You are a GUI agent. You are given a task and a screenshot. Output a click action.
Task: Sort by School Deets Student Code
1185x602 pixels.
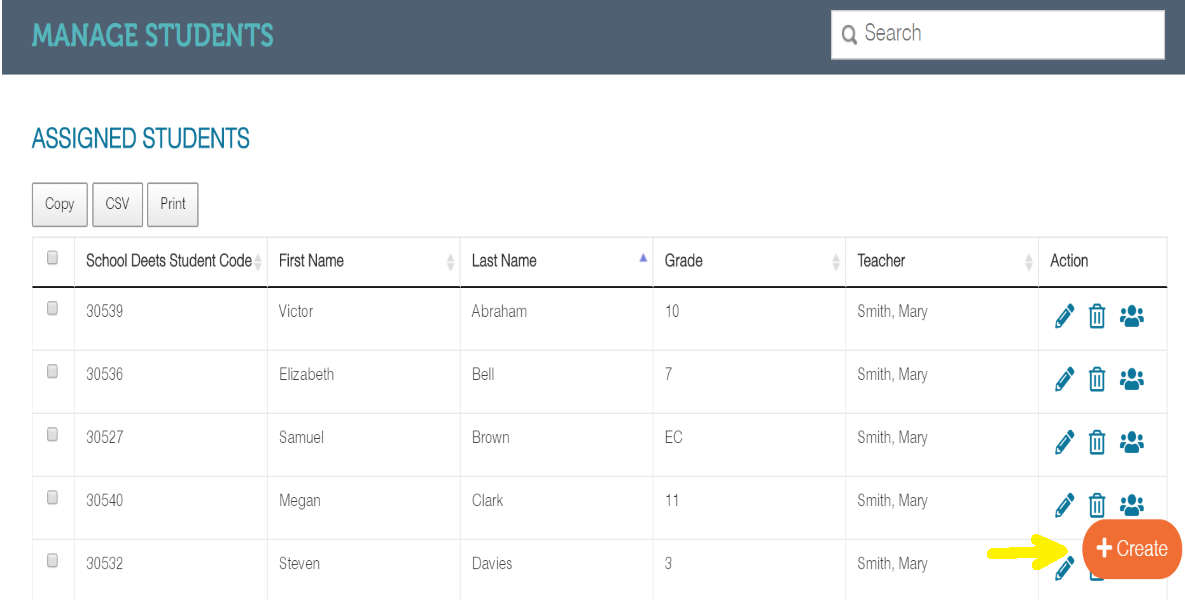[169, 261]
